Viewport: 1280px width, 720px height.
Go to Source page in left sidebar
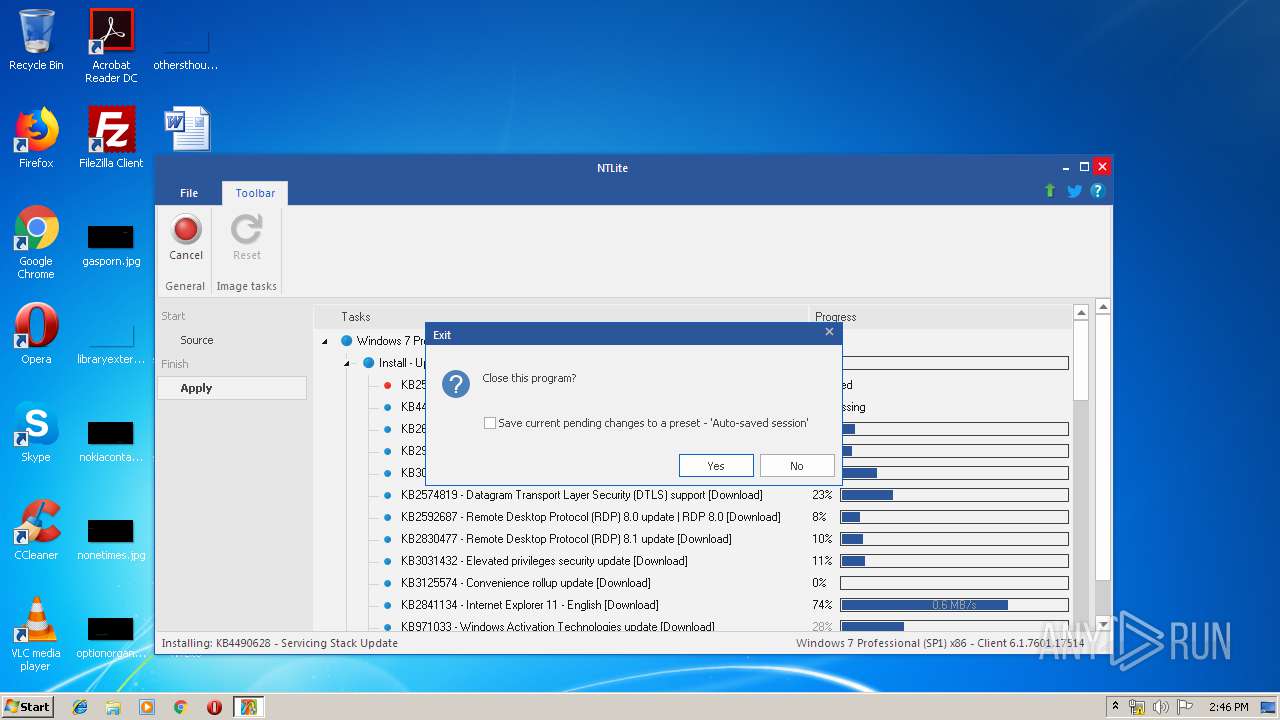pyautogui.click(x=197, y=340)
